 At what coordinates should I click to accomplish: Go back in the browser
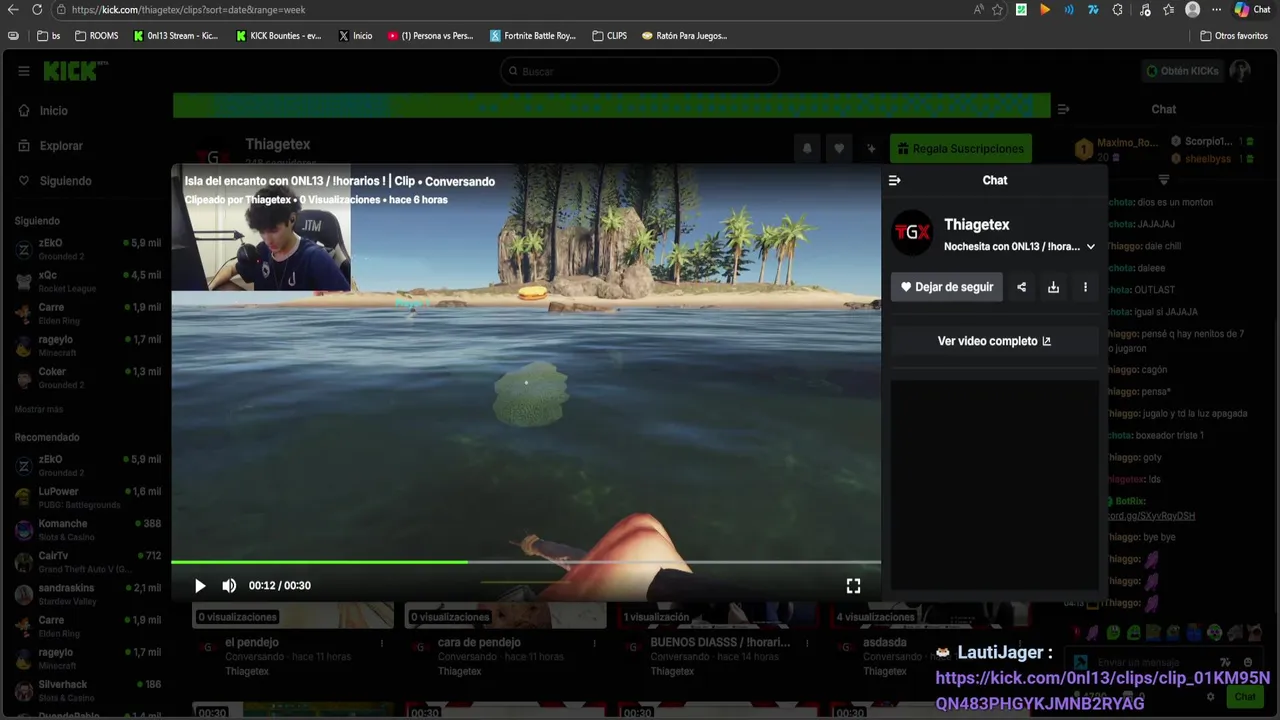(x=13, y=10)
